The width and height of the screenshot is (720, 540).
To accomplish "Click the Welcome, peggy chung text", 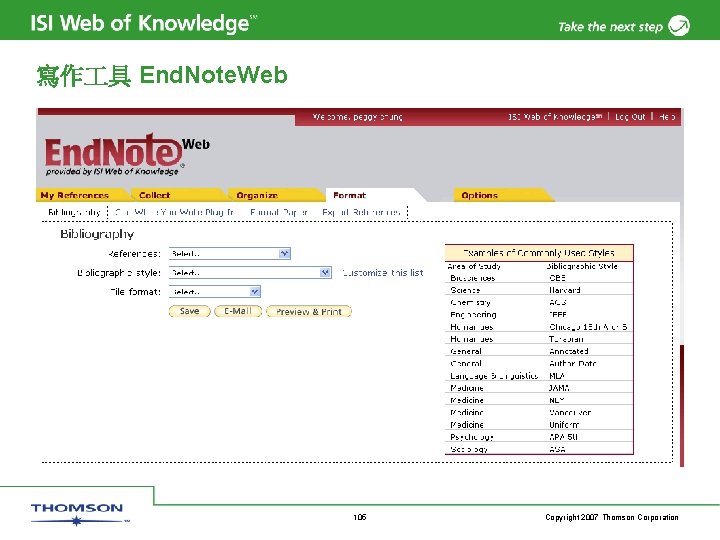I will pyautogui.click(x=357, y=117).
